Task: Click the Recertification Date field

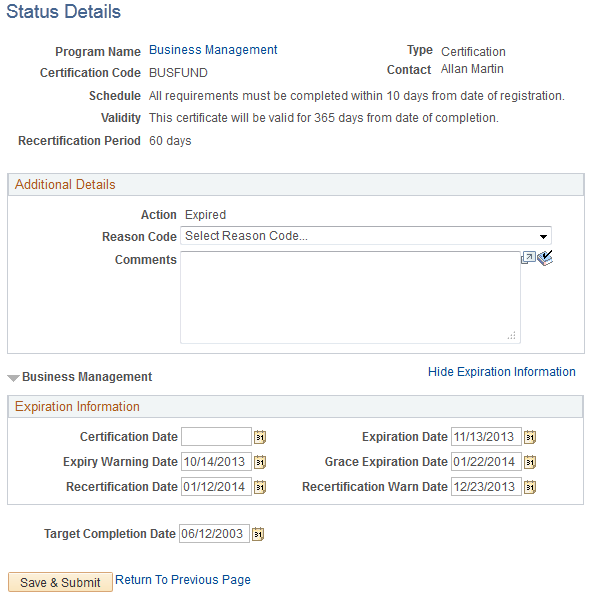Action: point(216,487)
